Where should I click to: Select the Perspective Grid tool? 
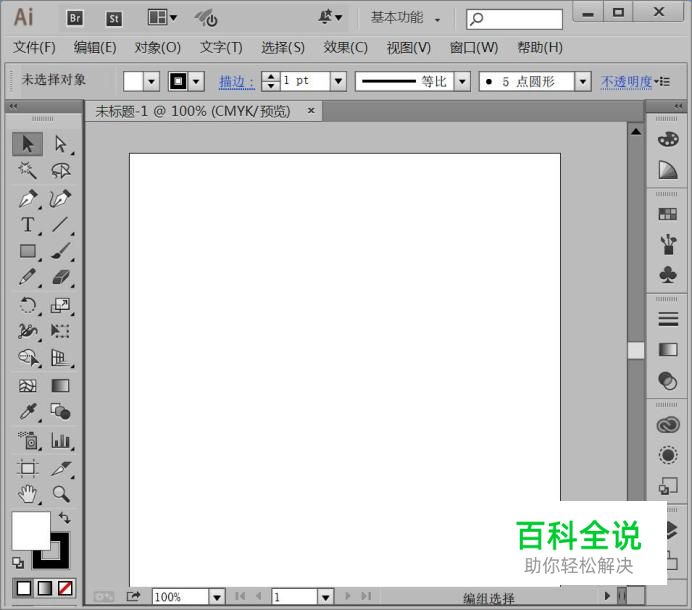tap(60, 358)
